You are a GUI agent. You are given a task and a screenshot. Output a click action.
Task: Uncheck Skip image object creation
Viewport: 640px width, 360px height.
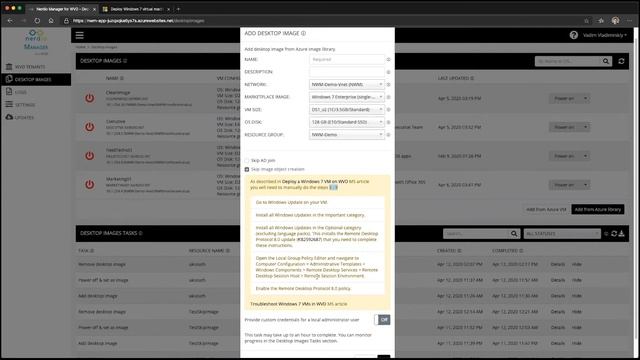pos(247,169)
